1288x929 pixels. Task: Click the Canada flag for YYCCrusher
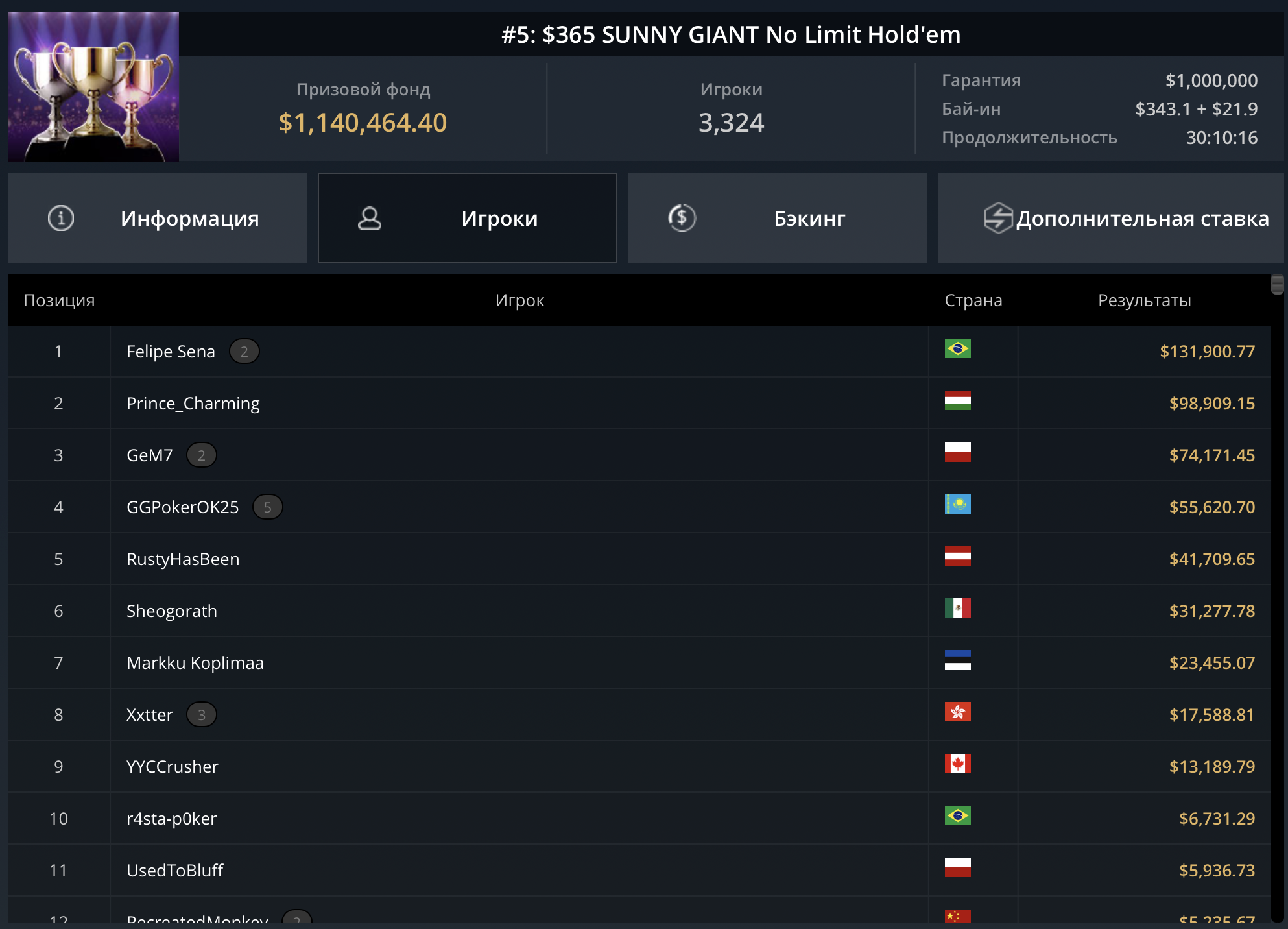pyautogui.click(x=957, y=764)
